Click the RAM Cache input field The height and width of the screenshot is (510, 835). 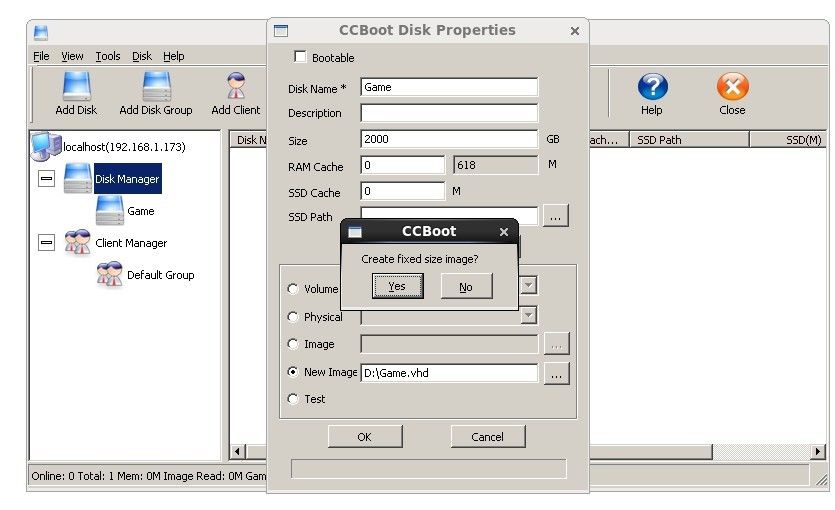(x=403, y=165)
